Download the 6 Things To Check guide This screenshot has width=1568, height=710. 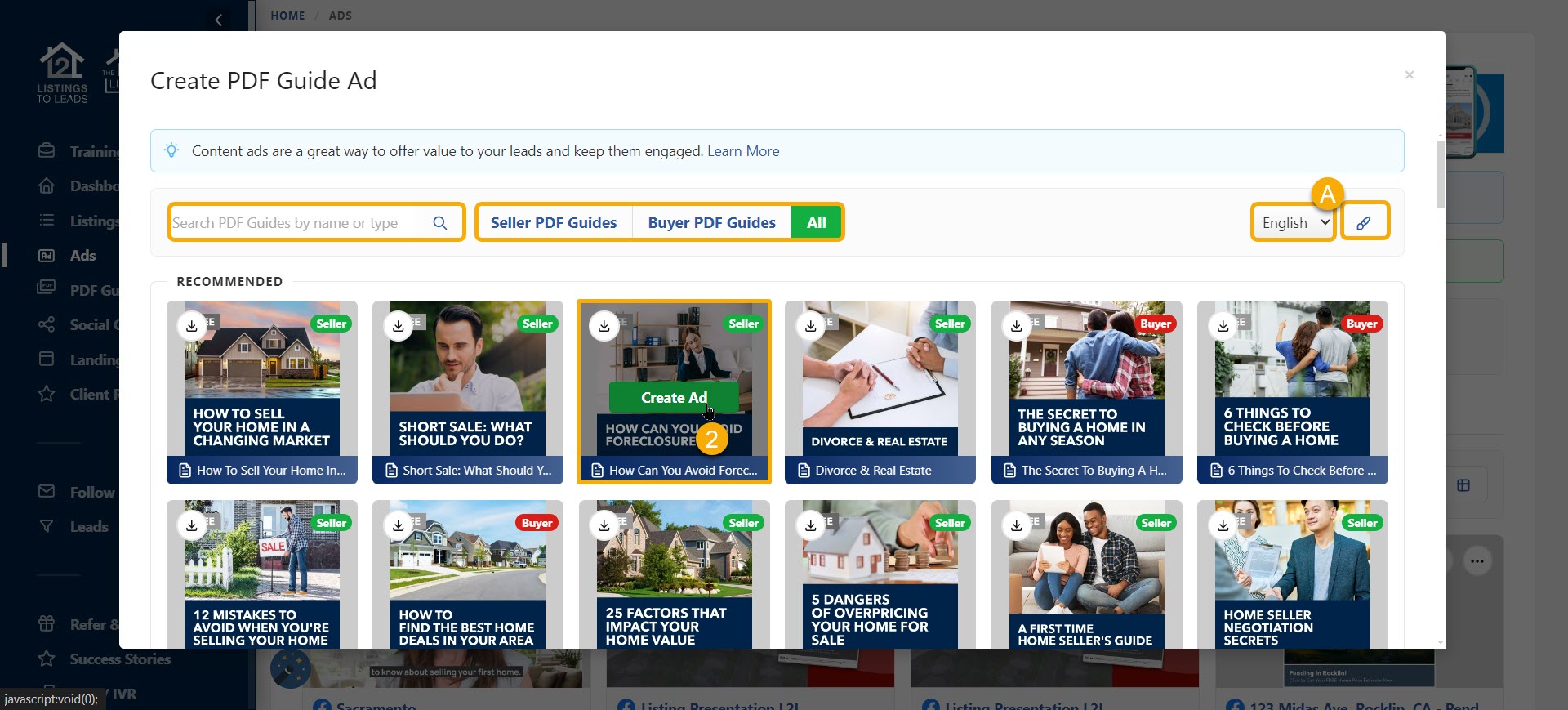click(x=1223, y=326)
